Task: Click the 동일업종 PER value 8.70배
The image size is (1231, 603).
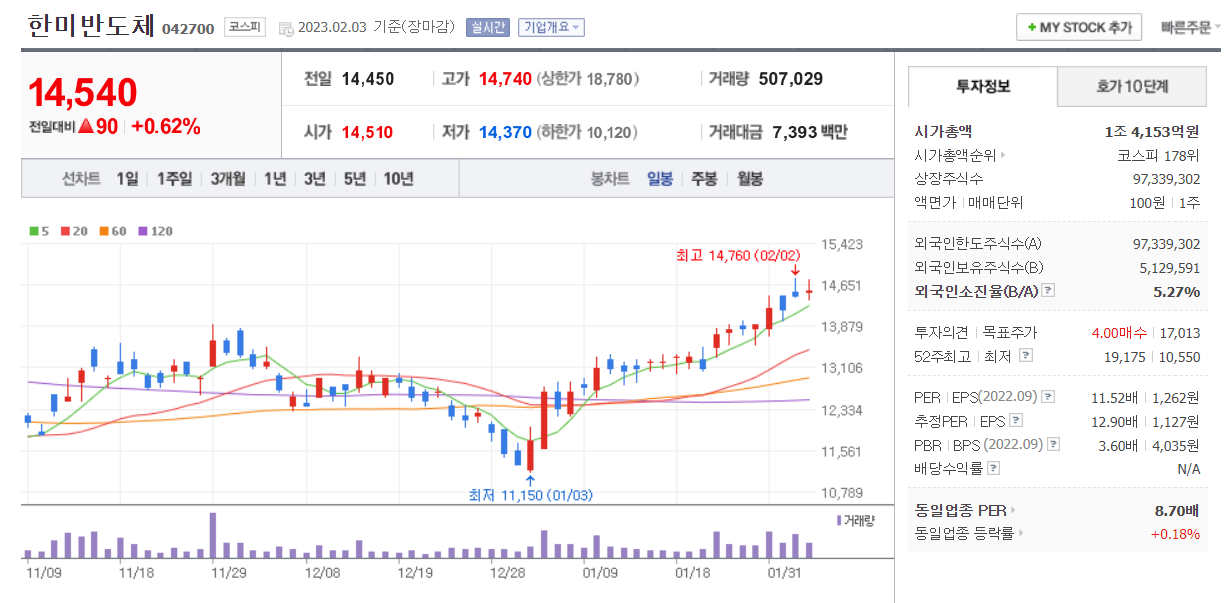Action: (1177, 510)
